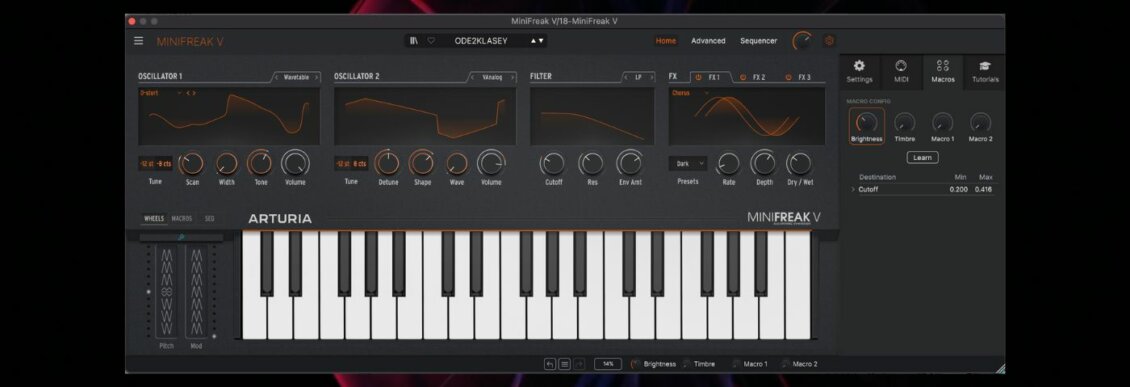1130x387 pixels.
Task: Click the FX Rate knob
Action: [729, 164]
